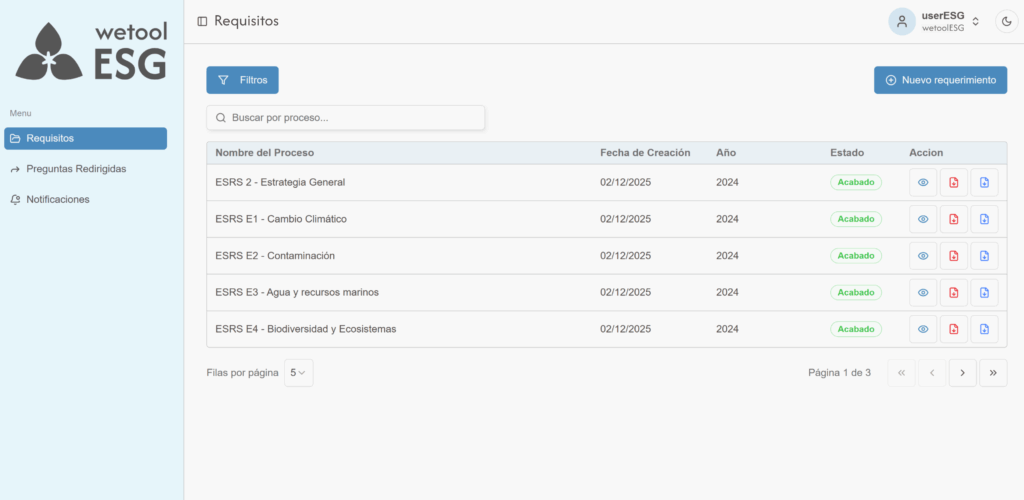Click the Buscar por proceso search field
Image resolution: width=1024 pixels, height=500 pixels.
click(x=345, y=118)
